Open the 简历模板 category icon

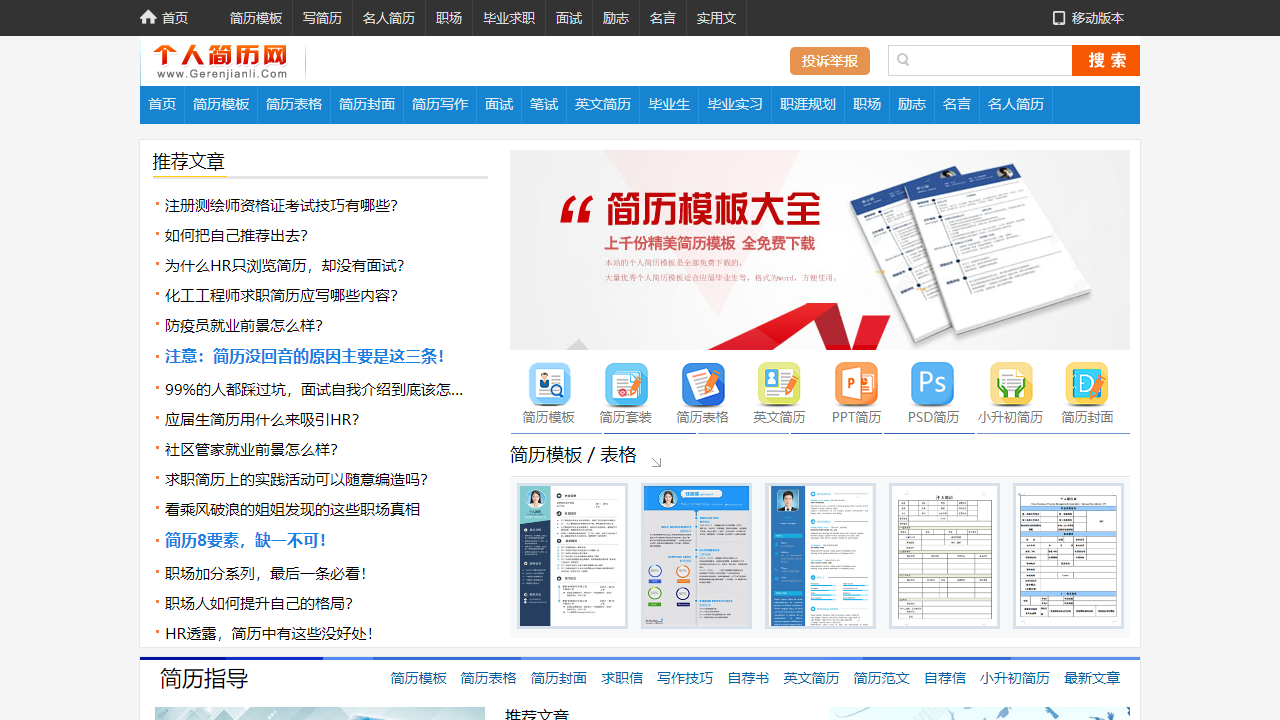pos(549,384)
